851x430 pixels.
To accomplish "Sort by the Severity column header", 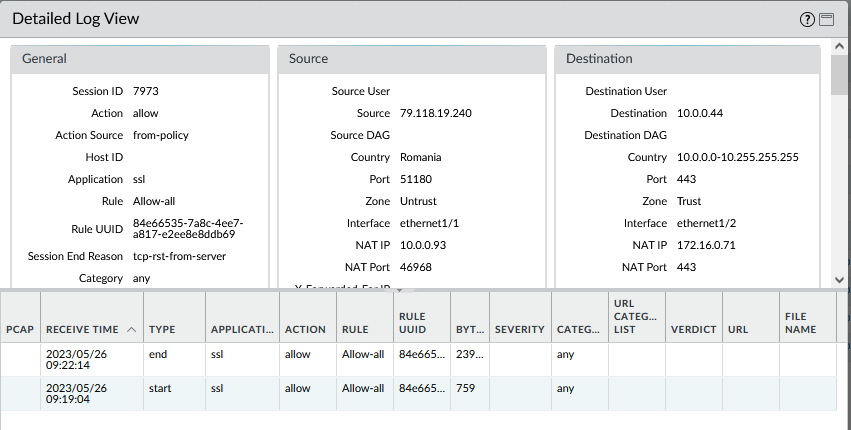I will pyautogui.click(x=519, y=329).
